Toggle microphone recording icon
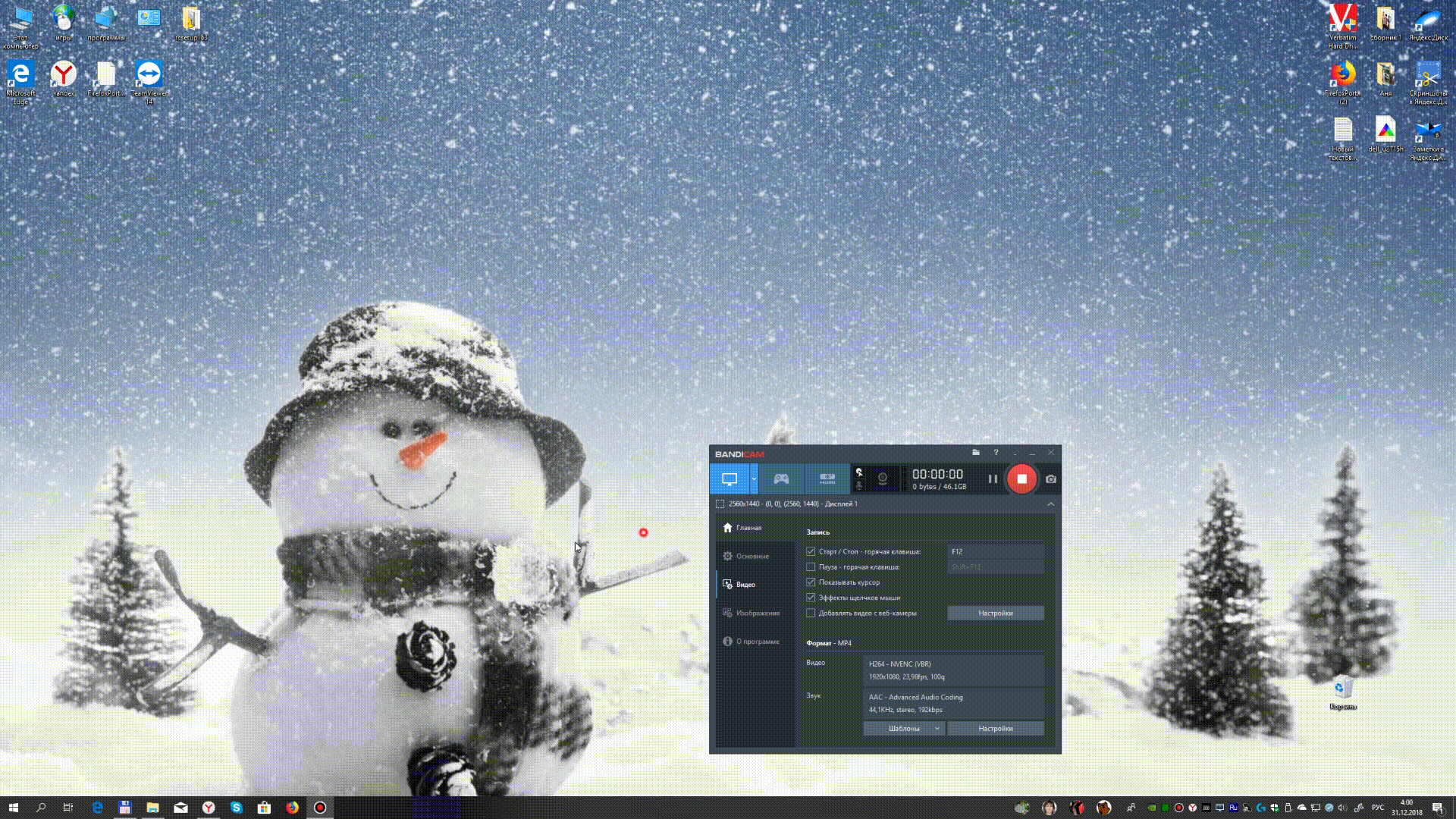 [859, 486]
